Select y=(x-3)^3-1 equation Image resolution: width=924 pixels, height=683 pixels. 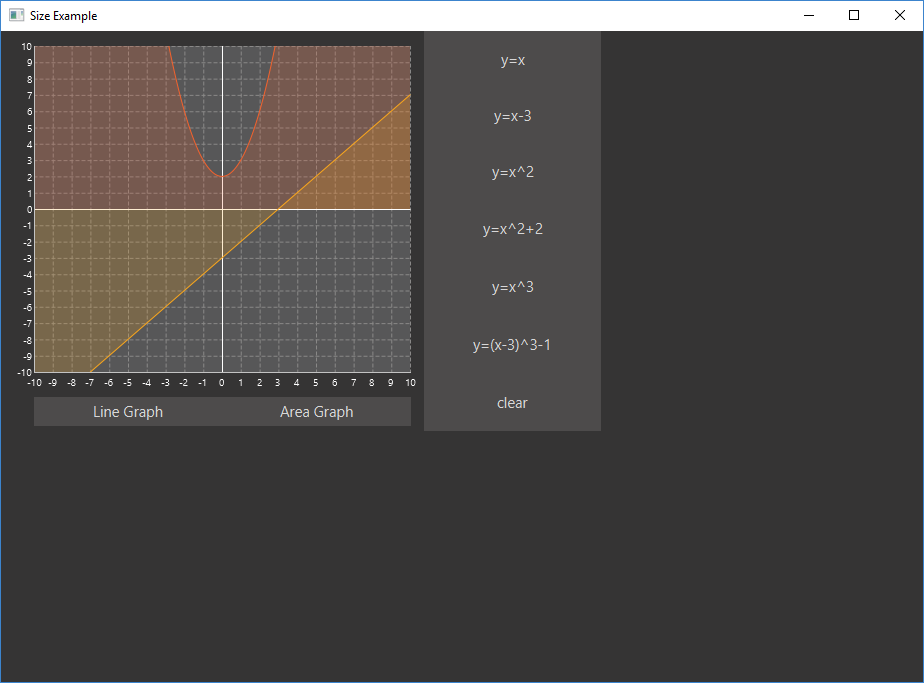[x=512, y=345]
